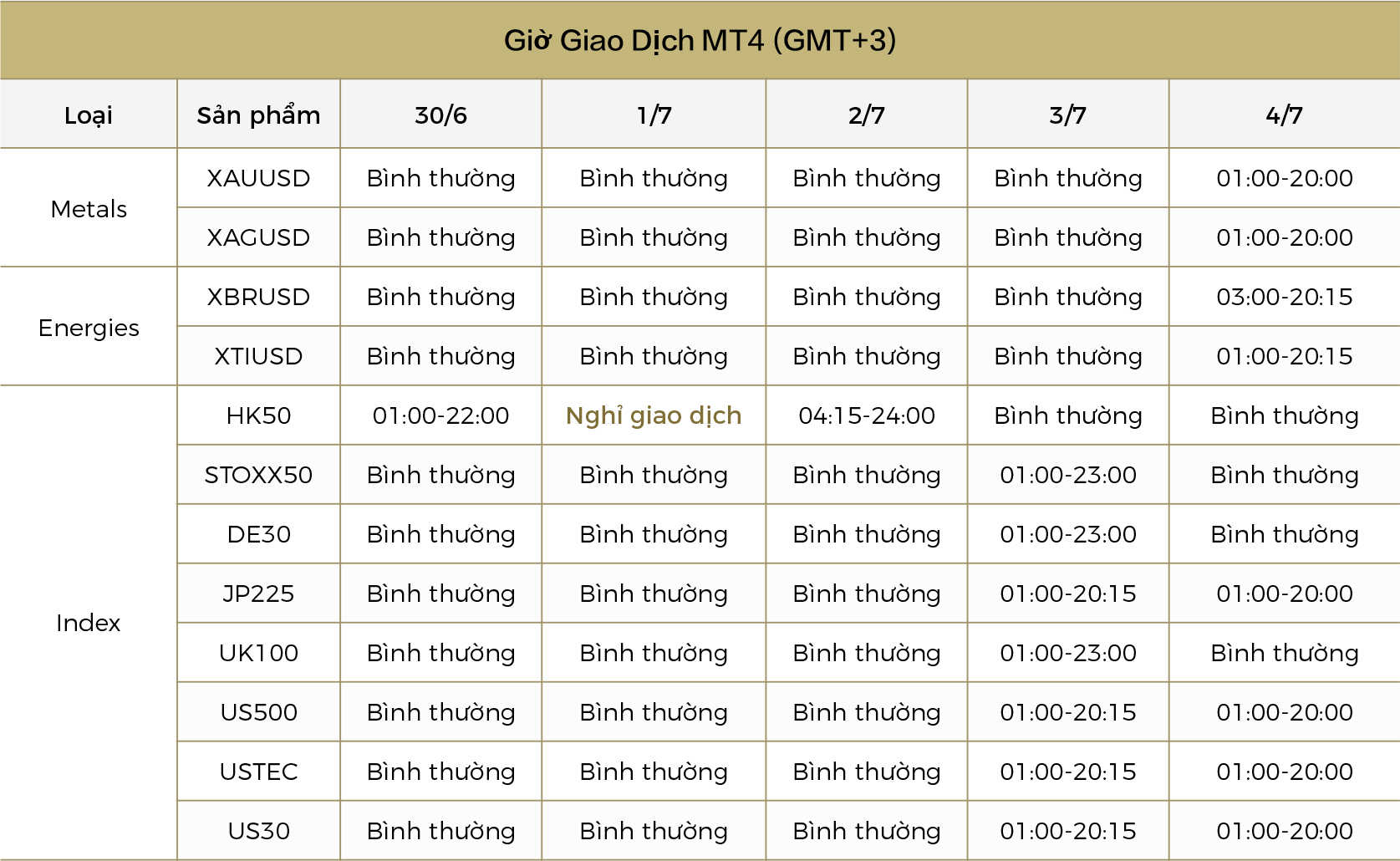The width and height of the screenshot is (1400, 861).
Task: Select HK50 hours 01:00-22:00 on 30/6
Action: pos(440,415)
